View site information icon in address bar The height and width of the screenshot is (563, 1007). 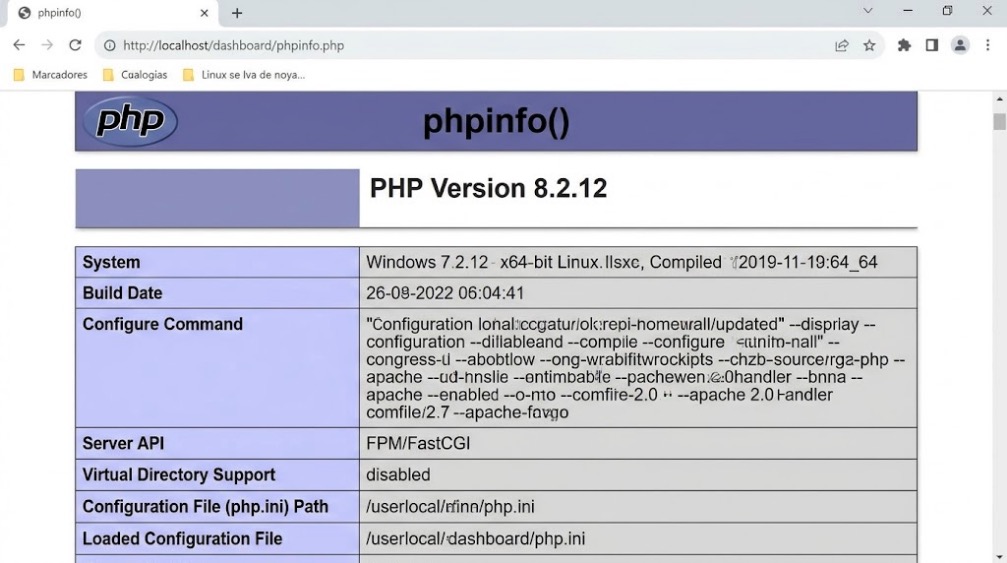tap(110, 46)
